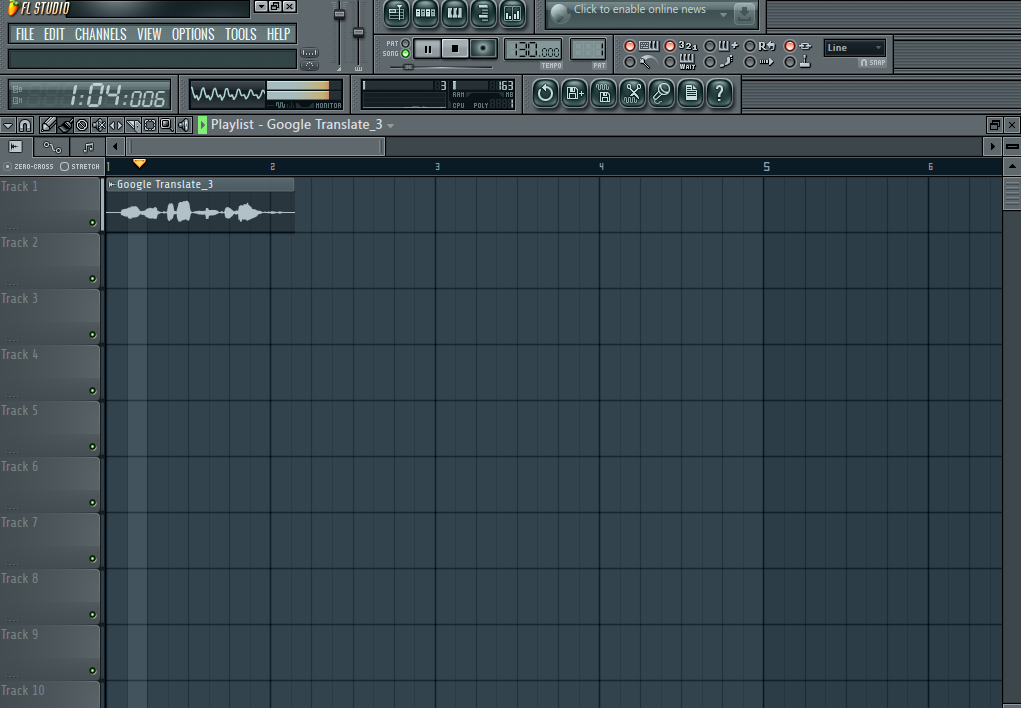Open the Step Sequencer window
This screenshot has height=708, width=1021.
(x=425, y=14)
